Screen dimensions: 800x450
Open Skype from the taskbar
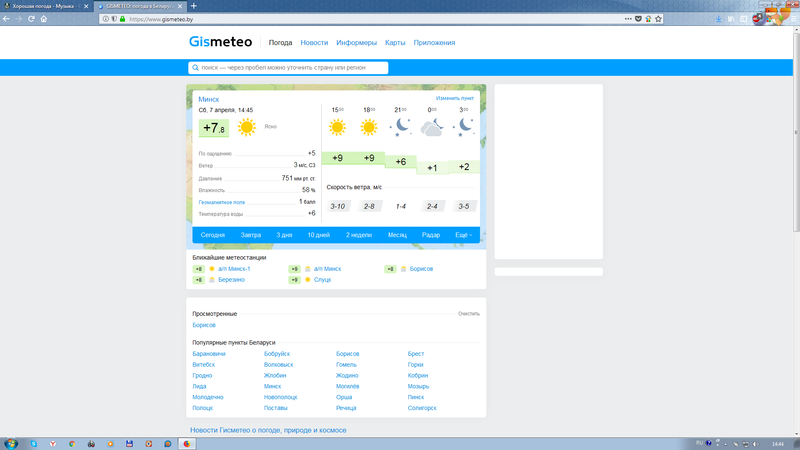point(34,444)
